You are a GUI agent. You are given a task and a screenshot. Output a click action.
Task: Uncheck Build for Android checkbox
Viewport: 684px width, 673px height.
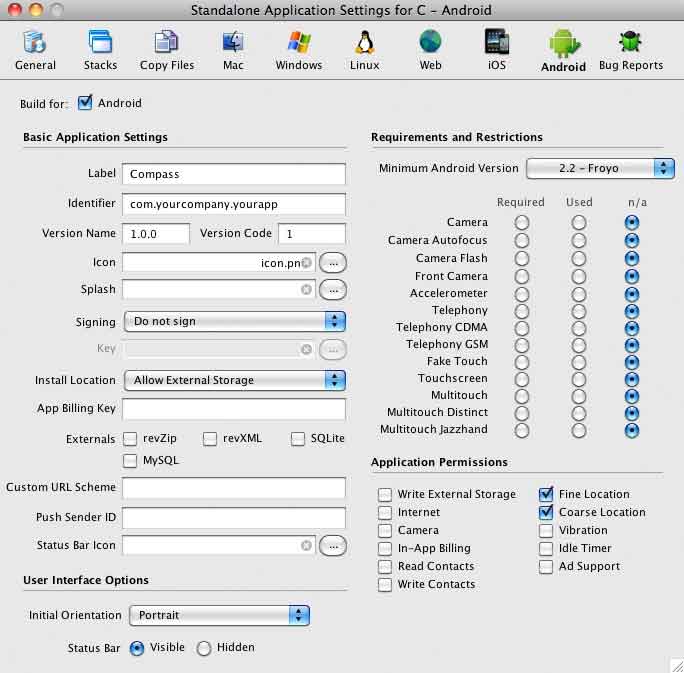(85, 102)
